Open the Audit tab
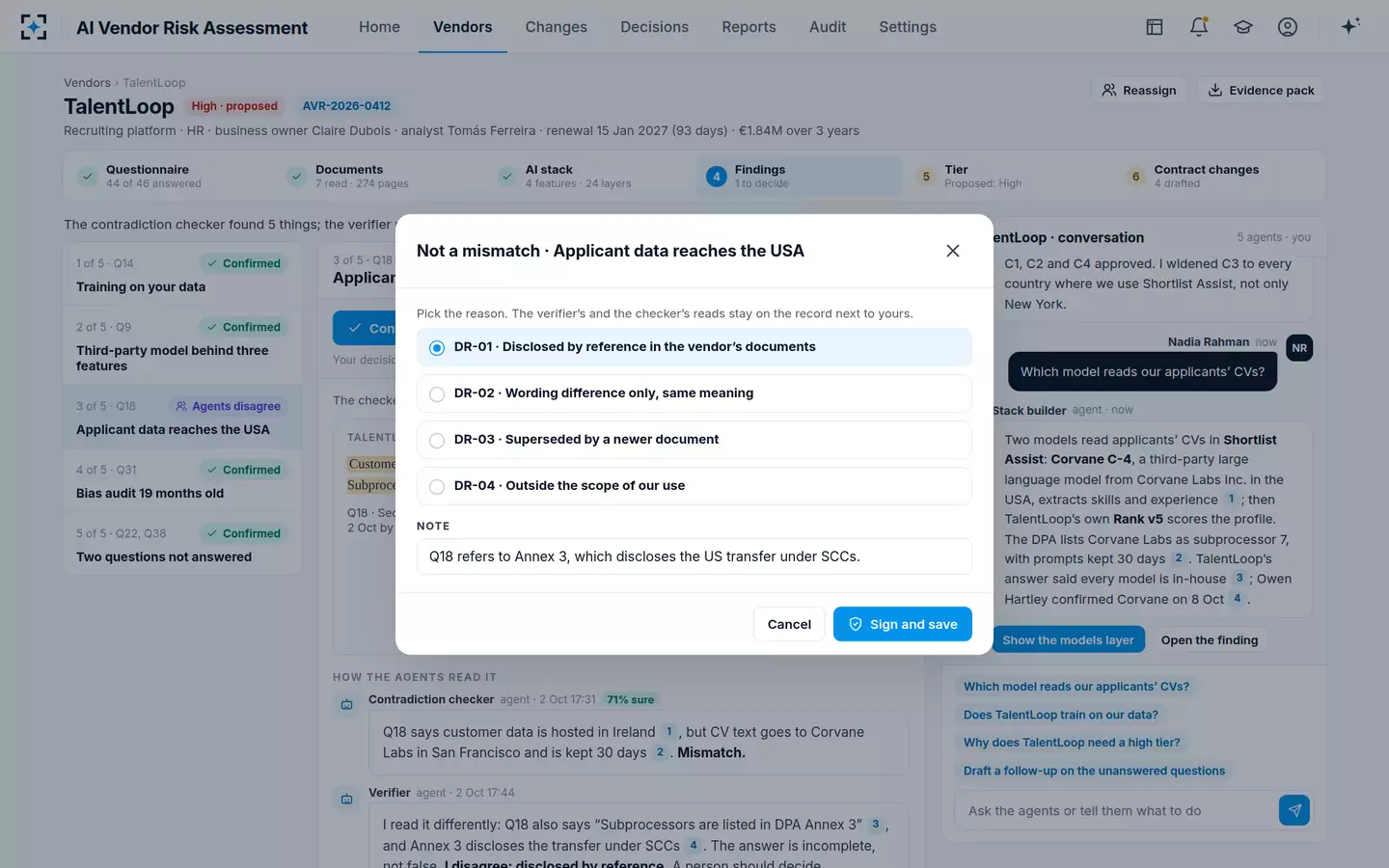The width and height of the screenshot is (1389, 868). (828, 27)
